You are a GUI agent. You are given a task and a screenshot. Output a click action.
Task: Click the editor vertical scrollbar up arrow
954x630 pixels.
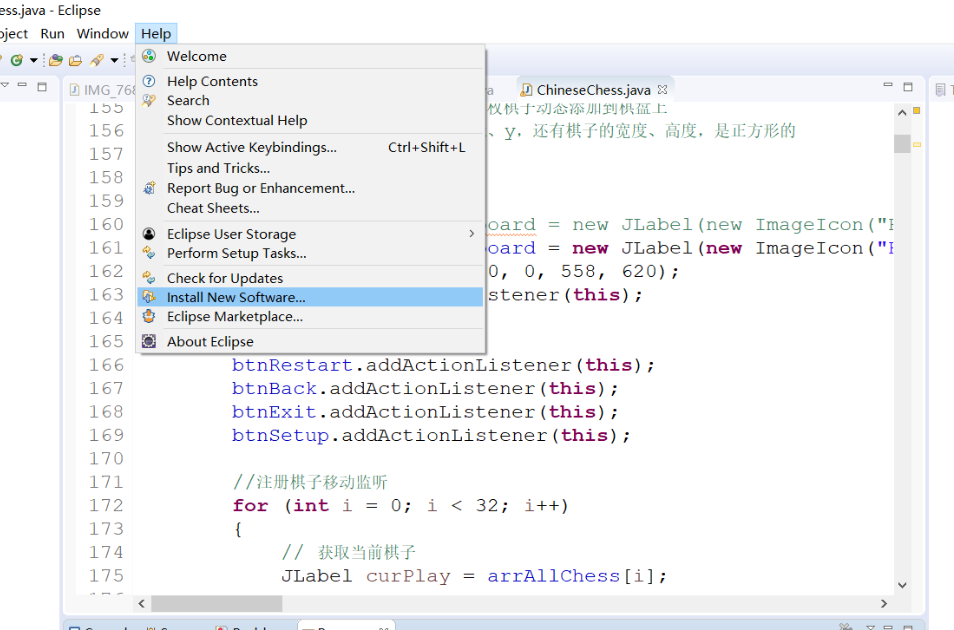902,113
